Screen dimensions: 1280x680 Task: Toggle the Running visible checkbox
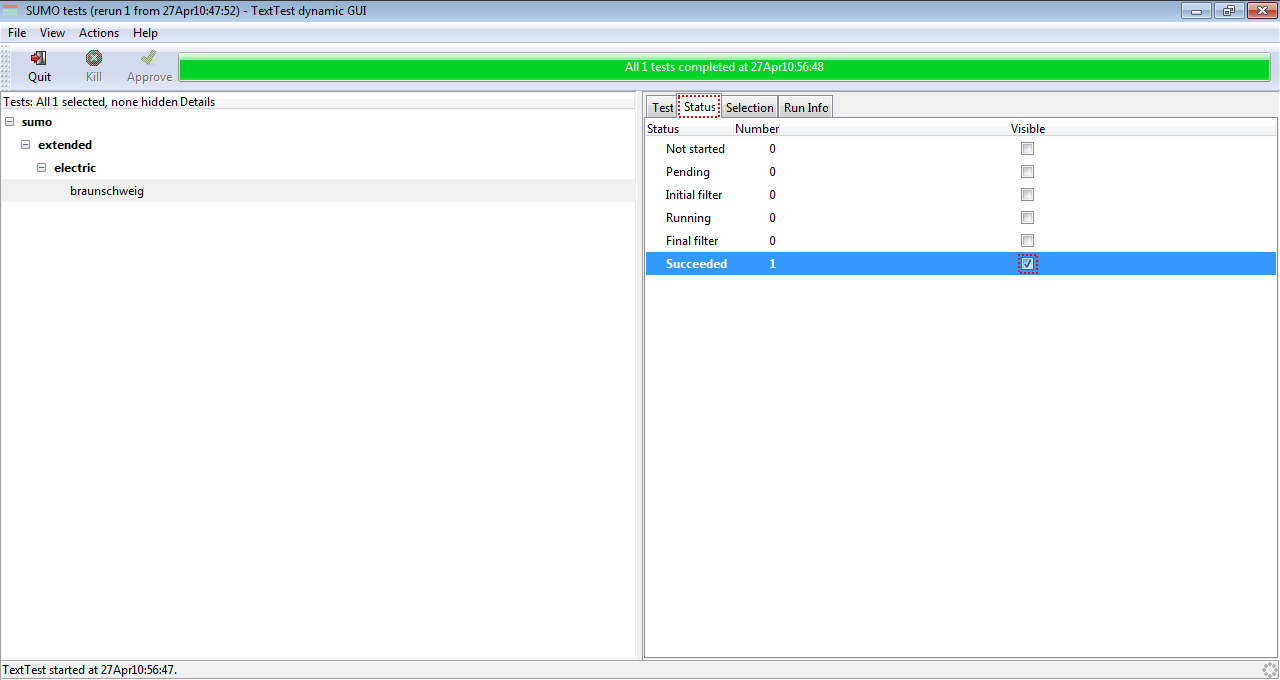[x=1027, y=218]
